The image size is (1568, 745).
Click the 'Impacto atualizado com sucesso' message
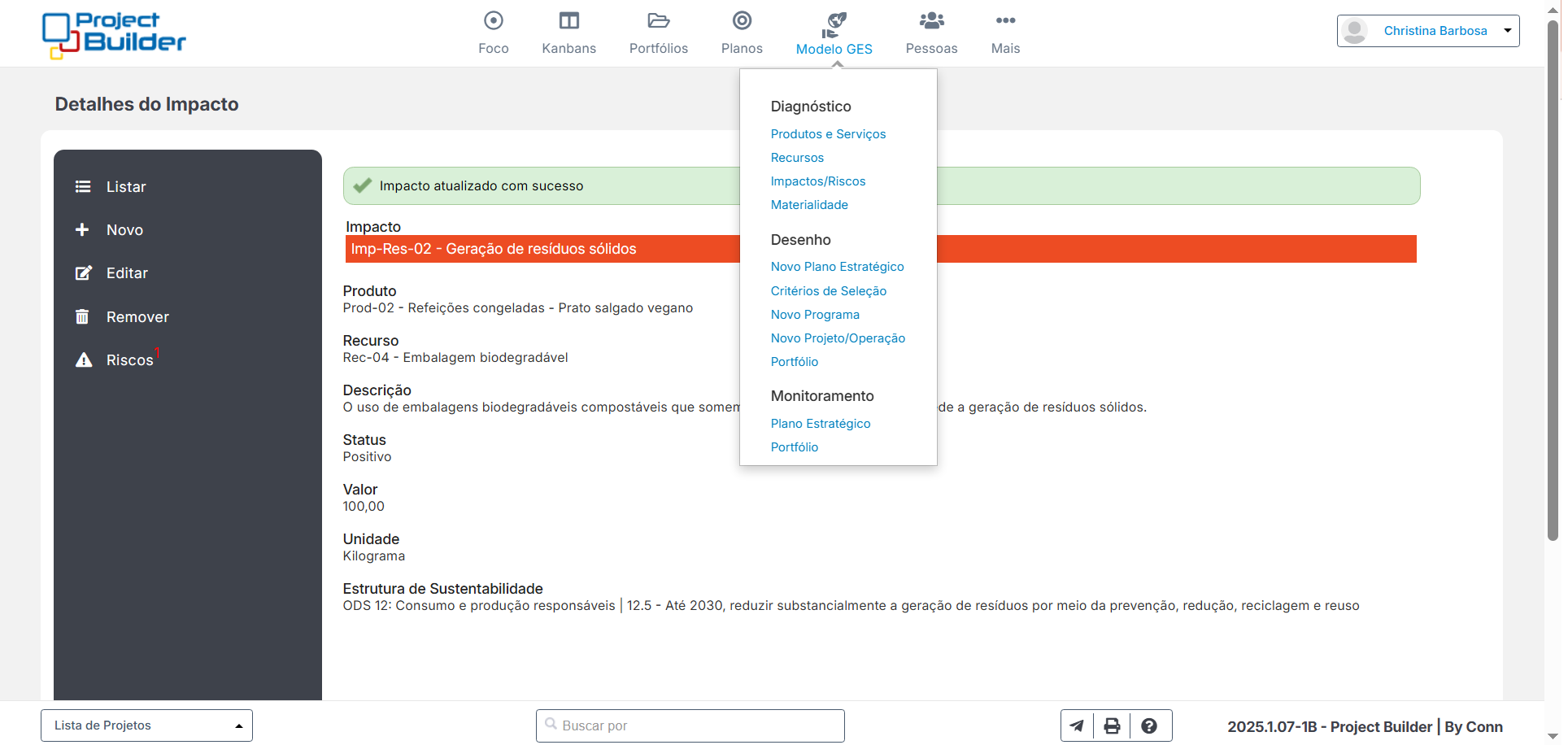click(x=481, y=186)
